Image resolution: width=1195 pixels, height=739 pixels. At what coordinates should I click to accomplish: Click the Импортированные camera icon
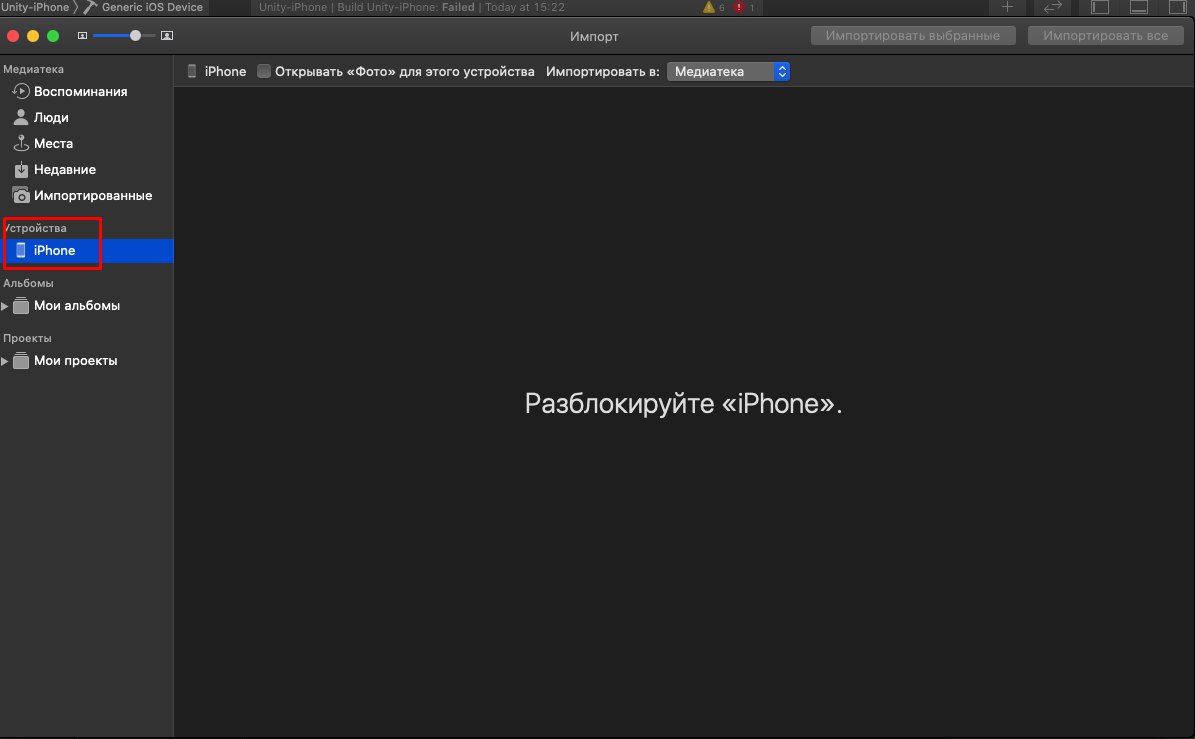click(x=21, y=196)
